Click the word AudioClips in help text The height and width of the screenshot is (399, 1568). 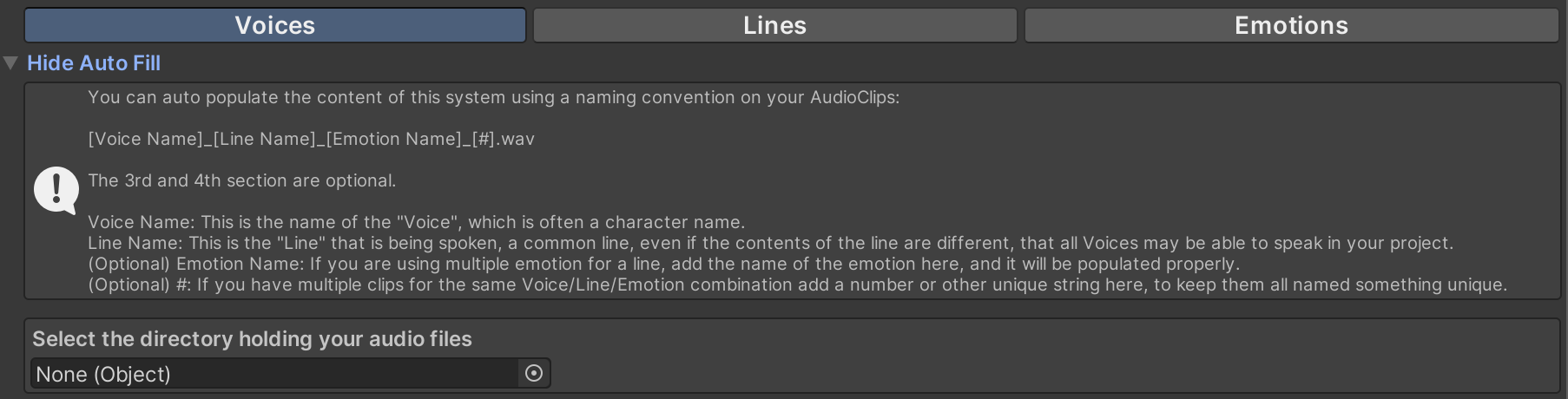point(853,97)
